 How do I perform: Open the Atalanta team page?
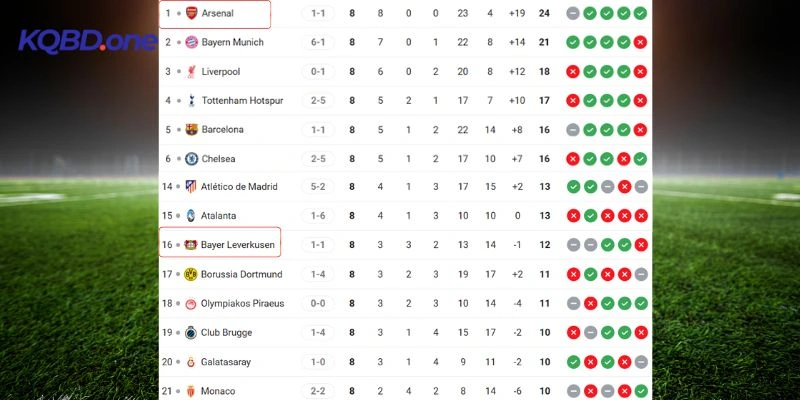tap(221, 216)
